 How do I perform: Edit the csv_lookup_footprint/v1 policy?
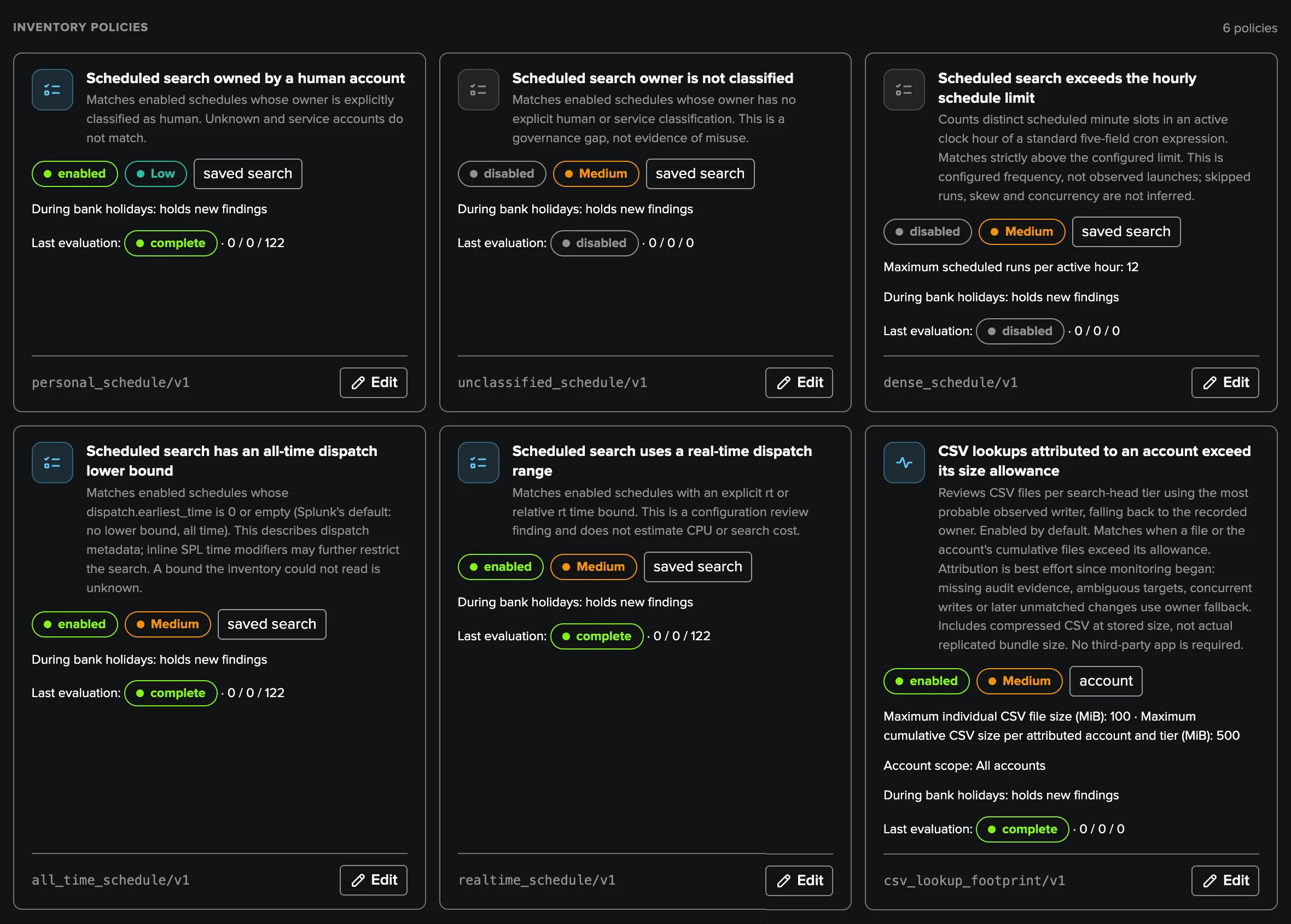(x=1225, y=881)
